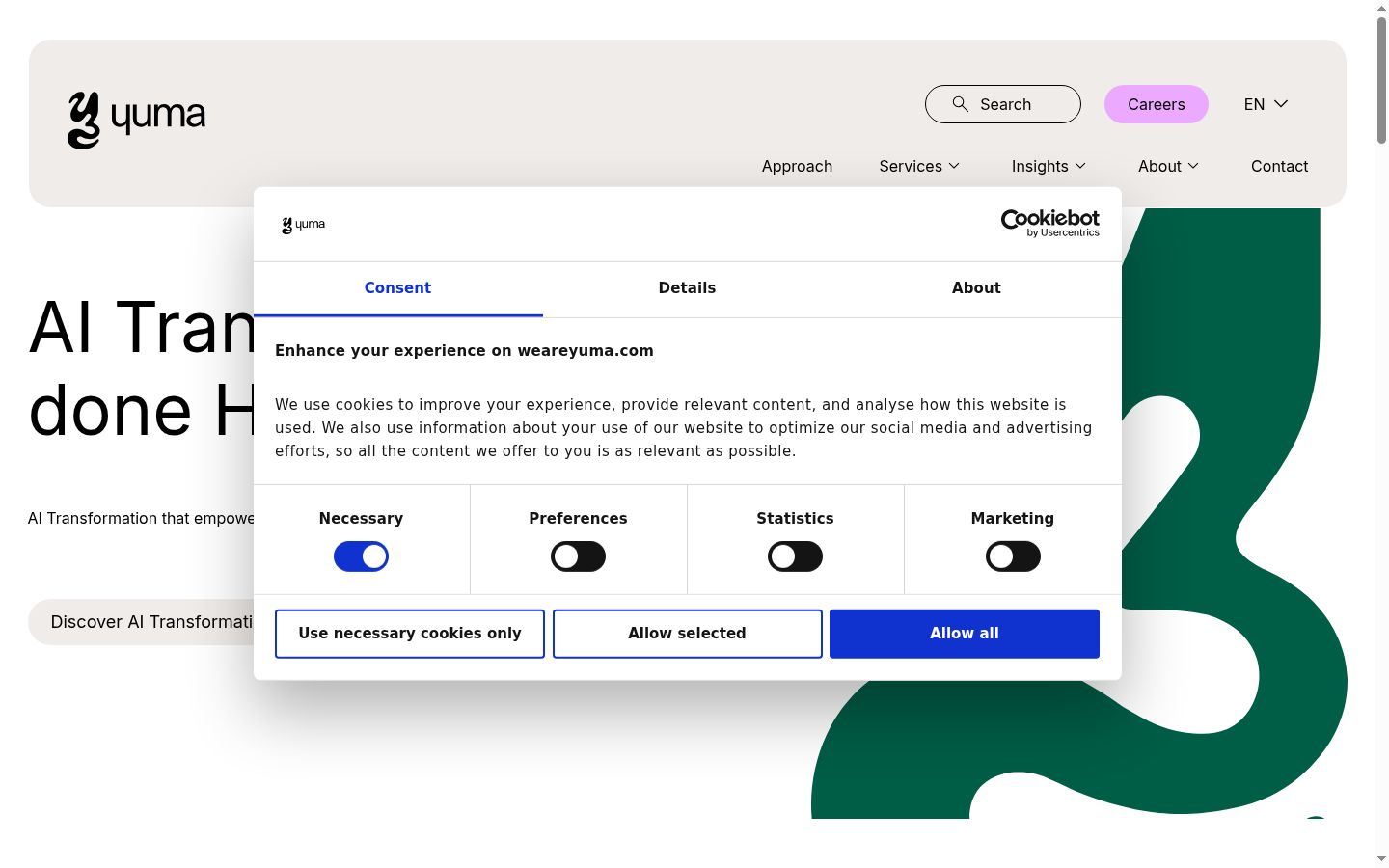Viewport: 1389px width, 868px height.
Task: Switch to the Consent tab
Action: point(397,288)
